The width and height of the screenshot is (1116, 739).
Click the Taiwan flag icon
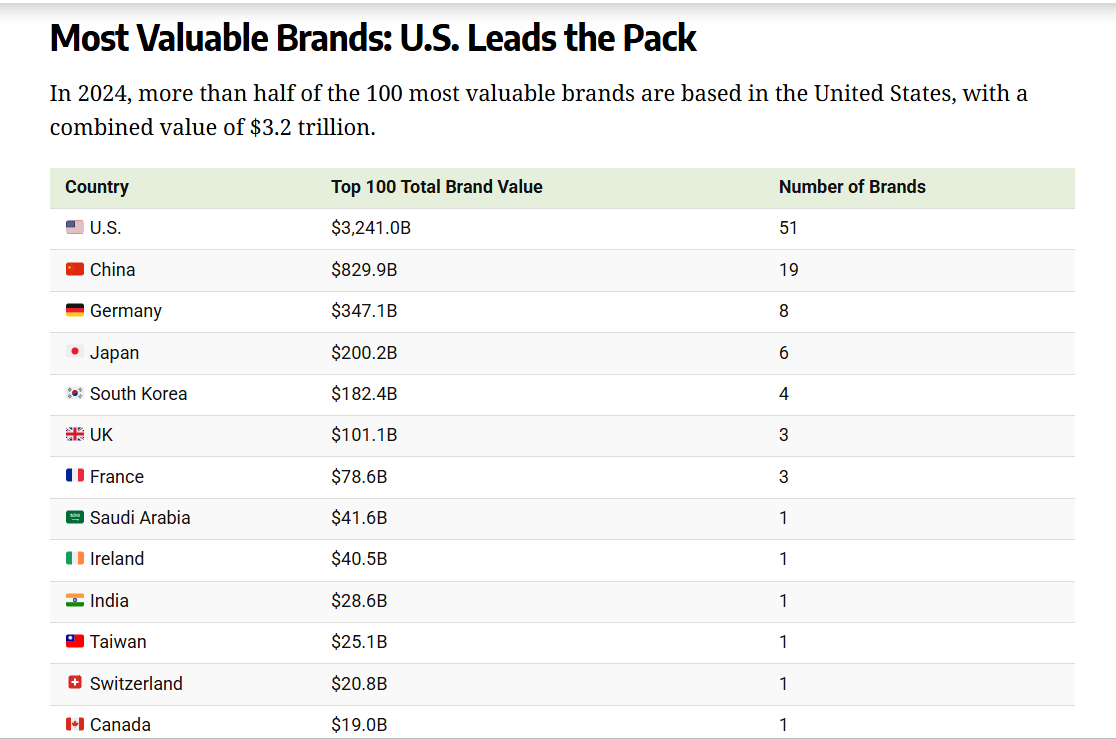pos(75,641)
